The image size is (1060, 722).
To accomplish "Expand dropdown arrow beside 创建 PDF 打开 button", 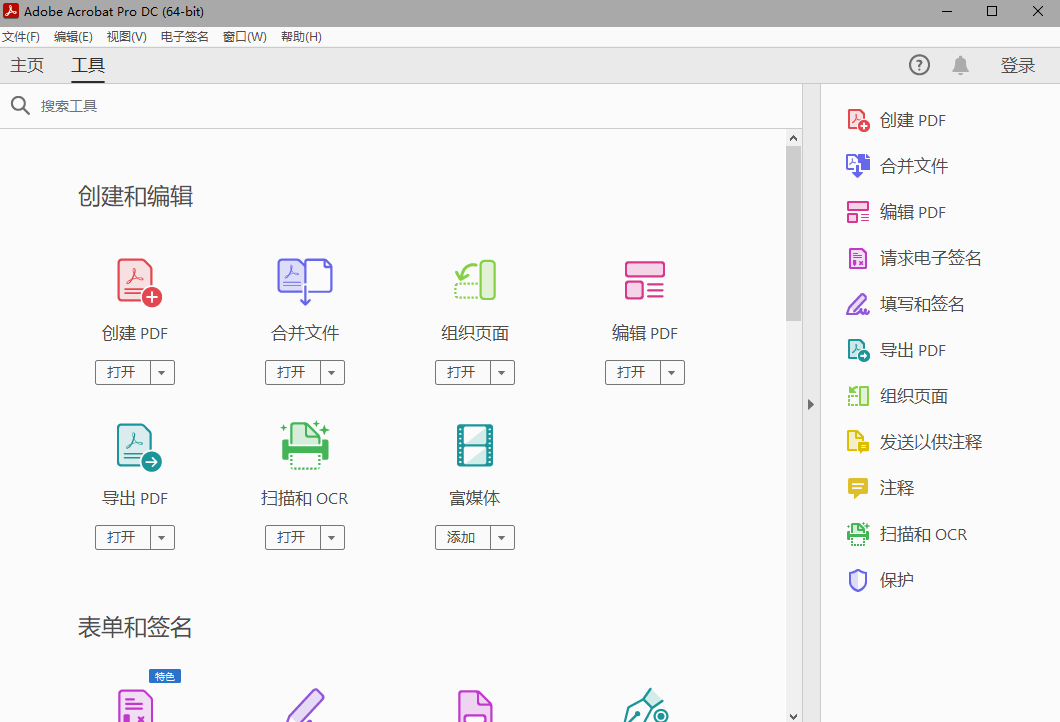I will point(162,372).
